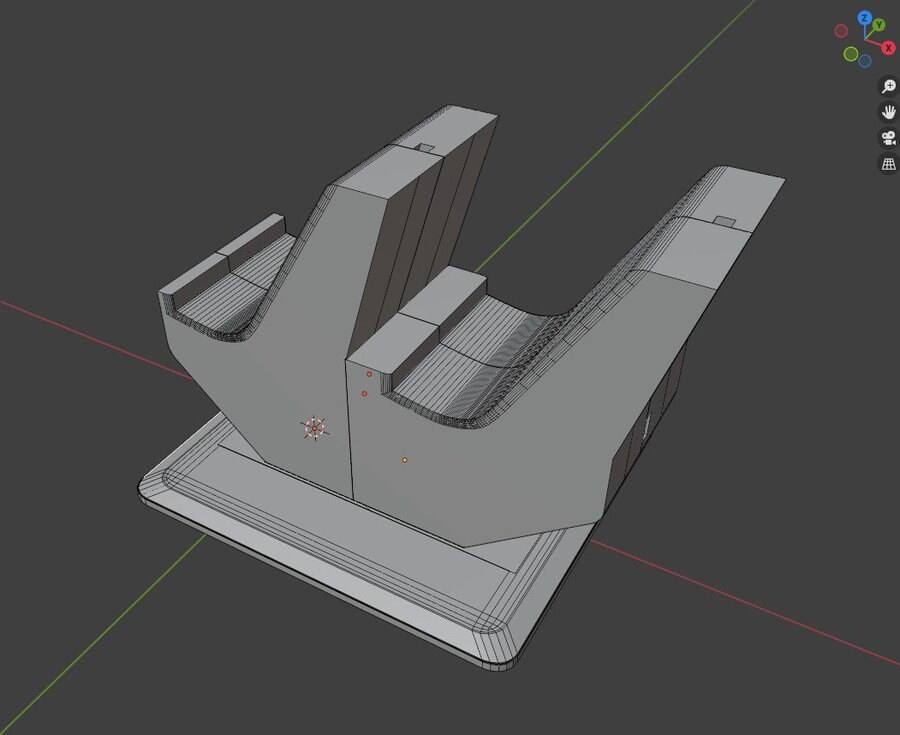The width and height of the screenshot is (900, 735).
Task: Toggle the camera view icon
Action: pos(889,138)
